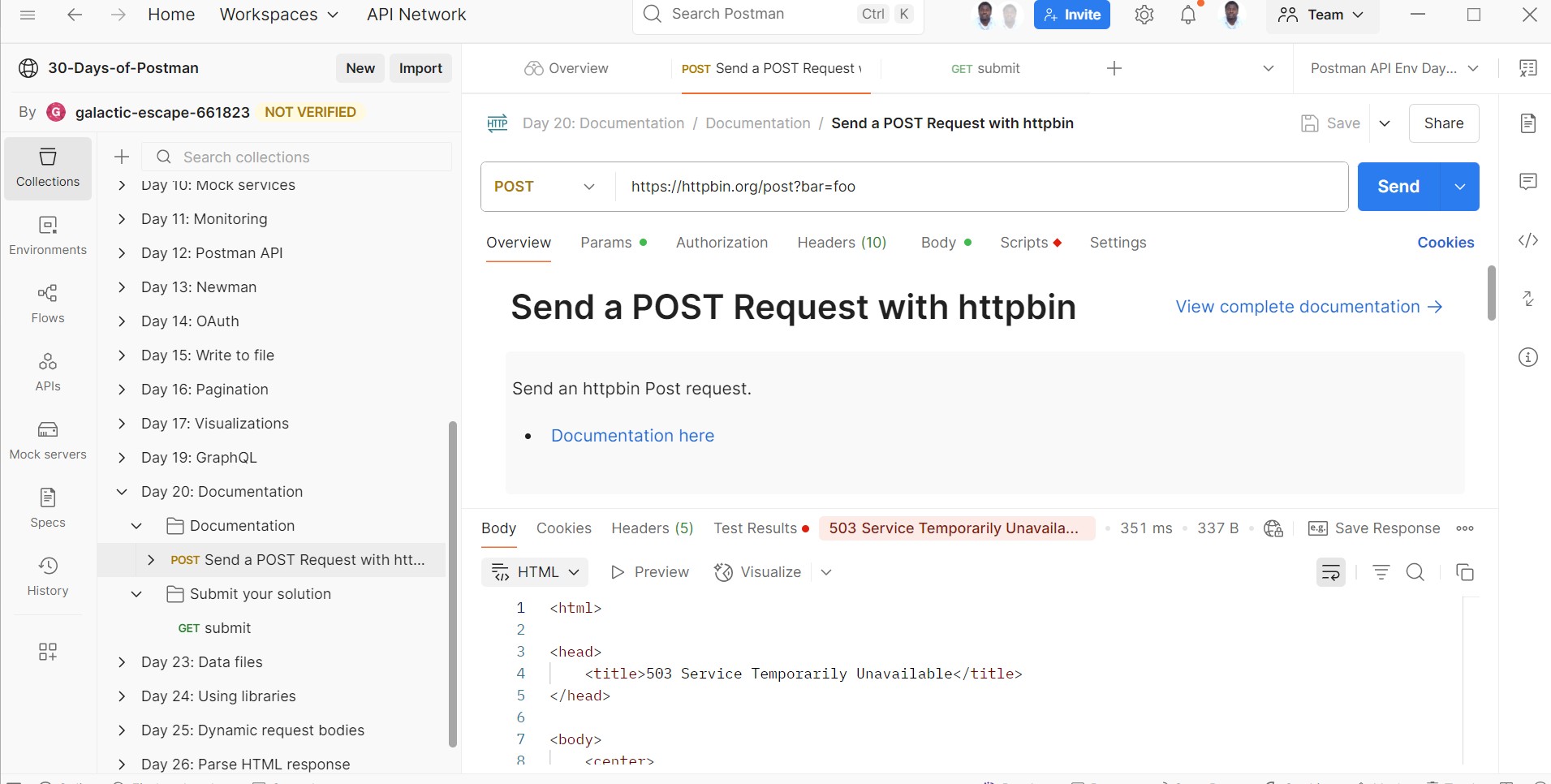Viewport: 1551px width, 784px height.
Task: Click the request URL field
Action: [x=982, y=187]
